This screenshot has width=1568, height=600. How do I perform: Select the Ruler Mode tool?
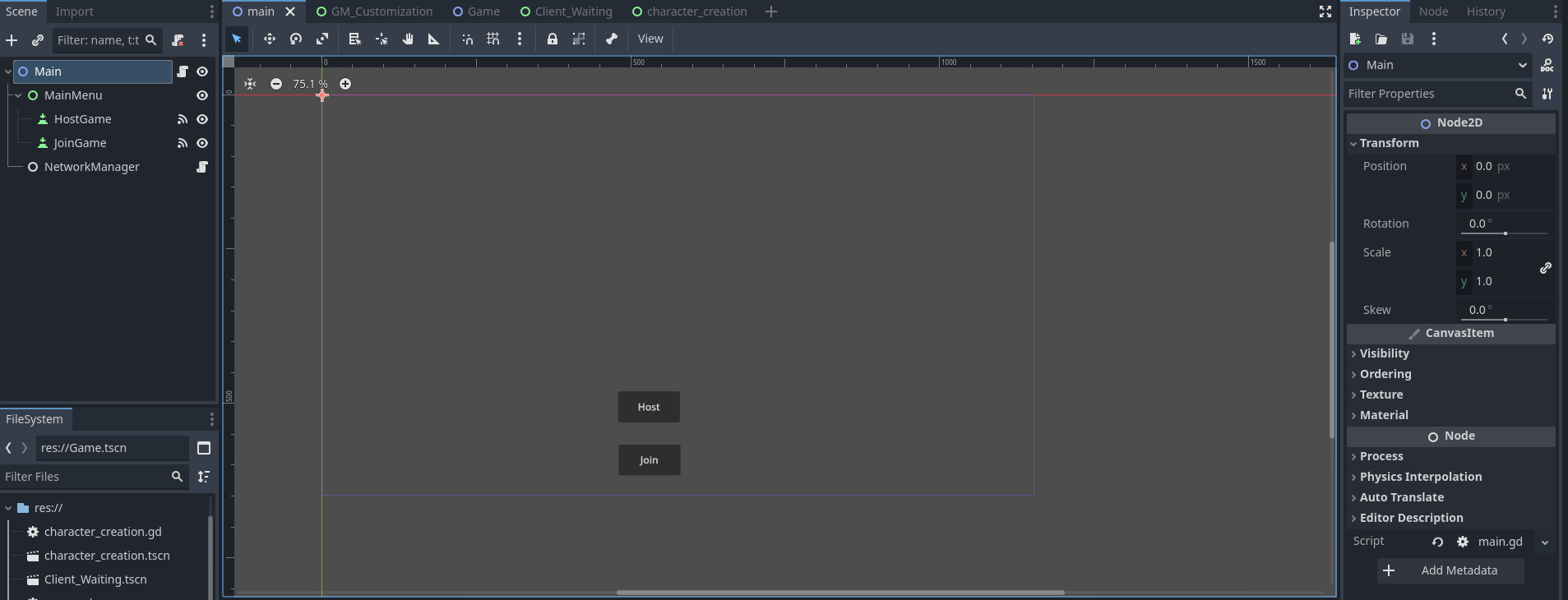pos(433,39)
